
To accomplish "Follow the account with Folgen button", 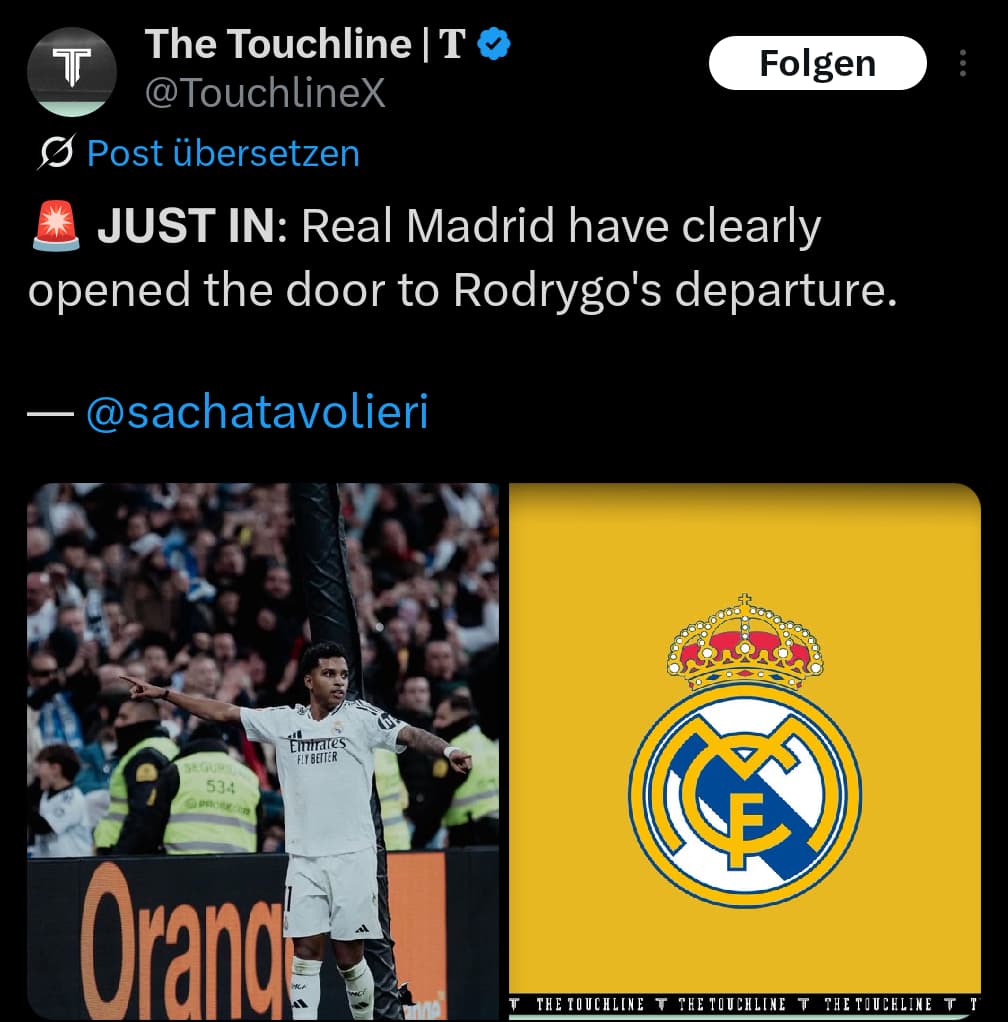I will [817, 63].
